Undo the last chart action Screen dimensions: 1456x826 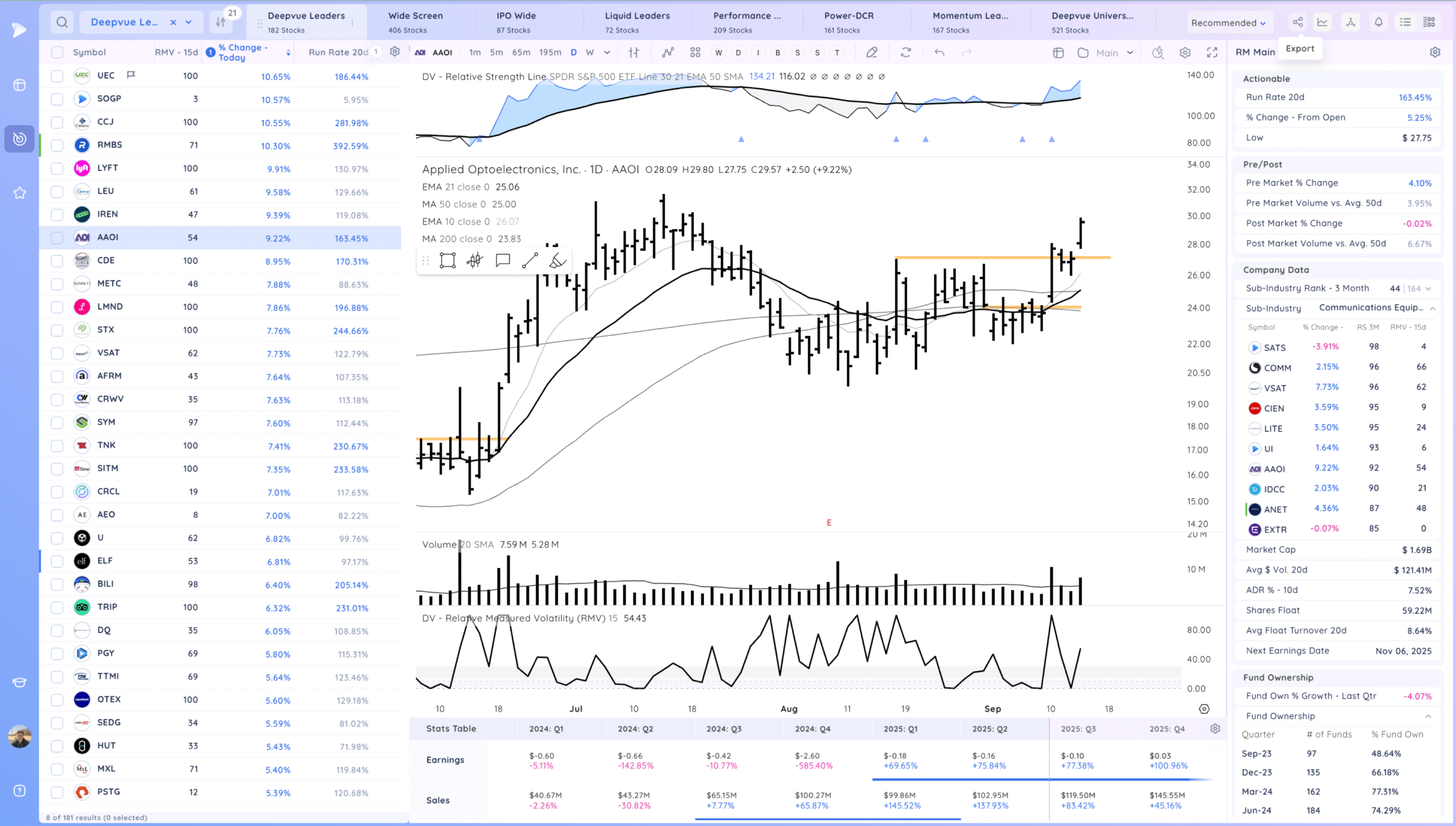point(940,52)
